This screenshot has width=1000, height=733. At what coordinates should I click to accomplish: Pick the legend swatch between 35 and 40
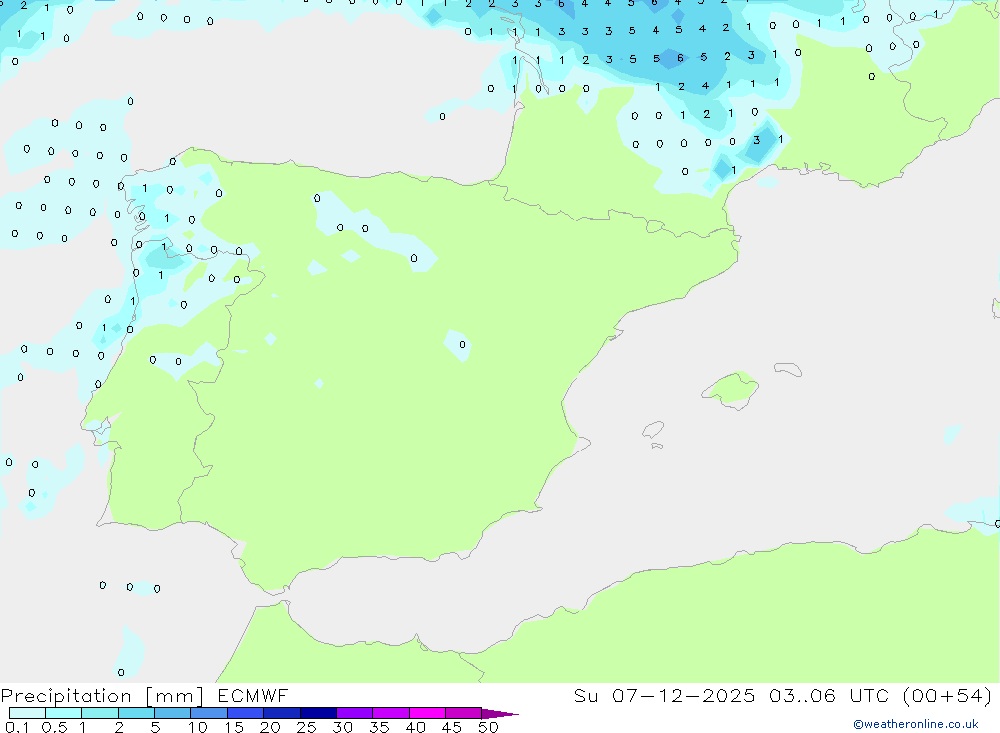pyautogui.click(x=390, y=713)
